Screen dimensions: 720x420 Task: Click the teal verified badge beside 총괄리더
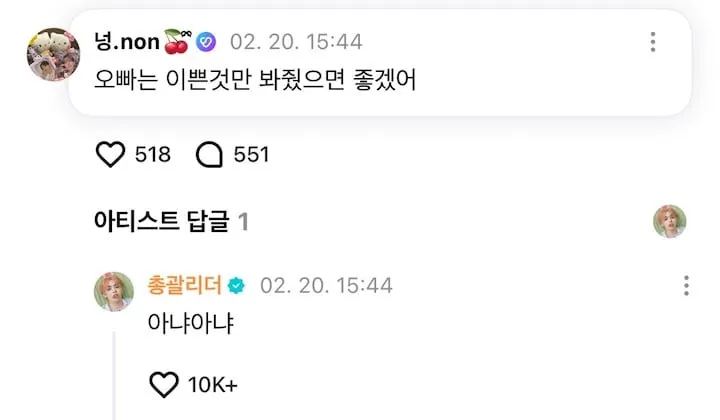click(236, 286)
